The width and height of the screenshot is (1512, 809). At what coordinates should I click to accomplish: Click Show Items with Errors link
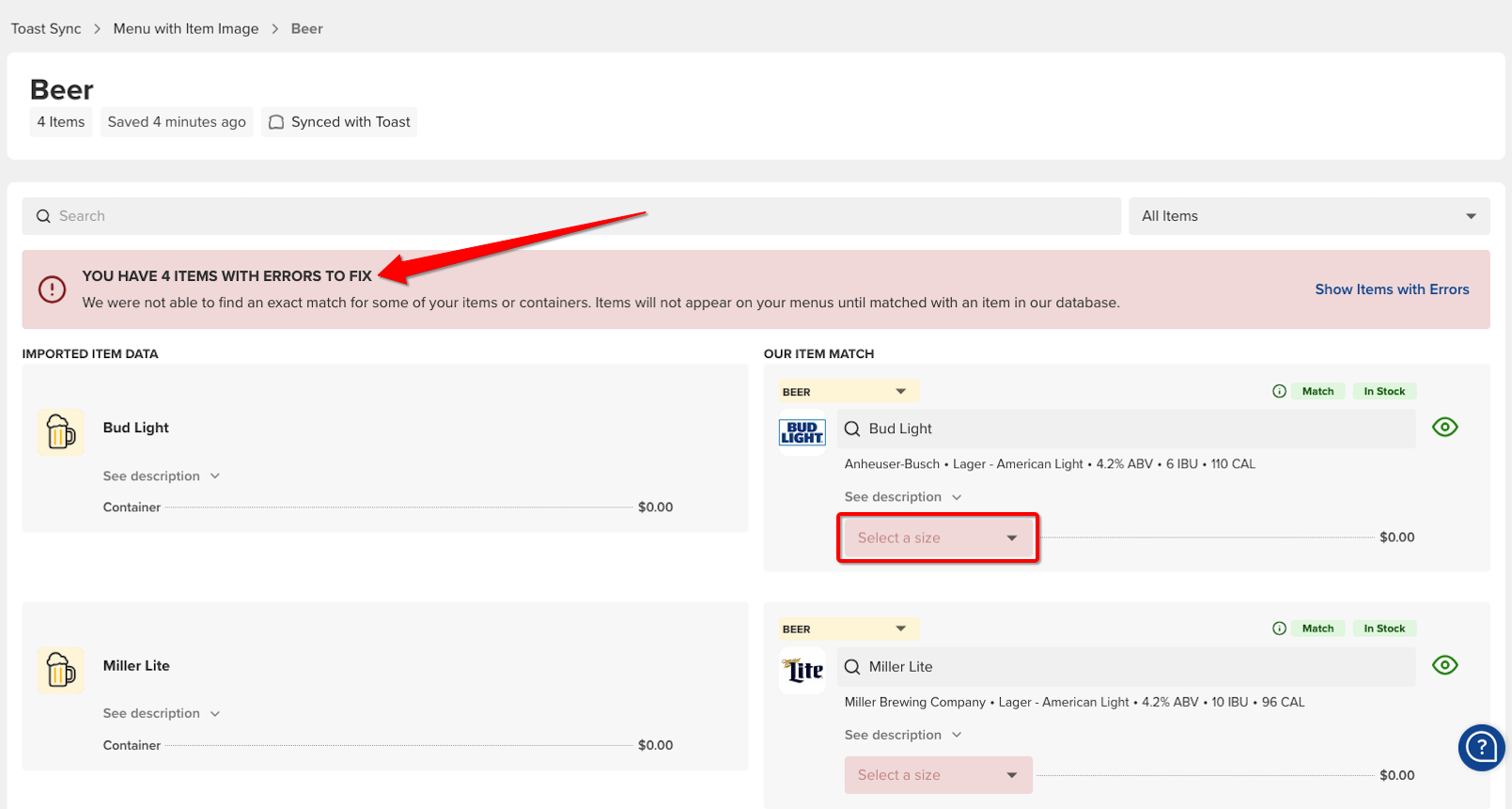point(1391,289)
